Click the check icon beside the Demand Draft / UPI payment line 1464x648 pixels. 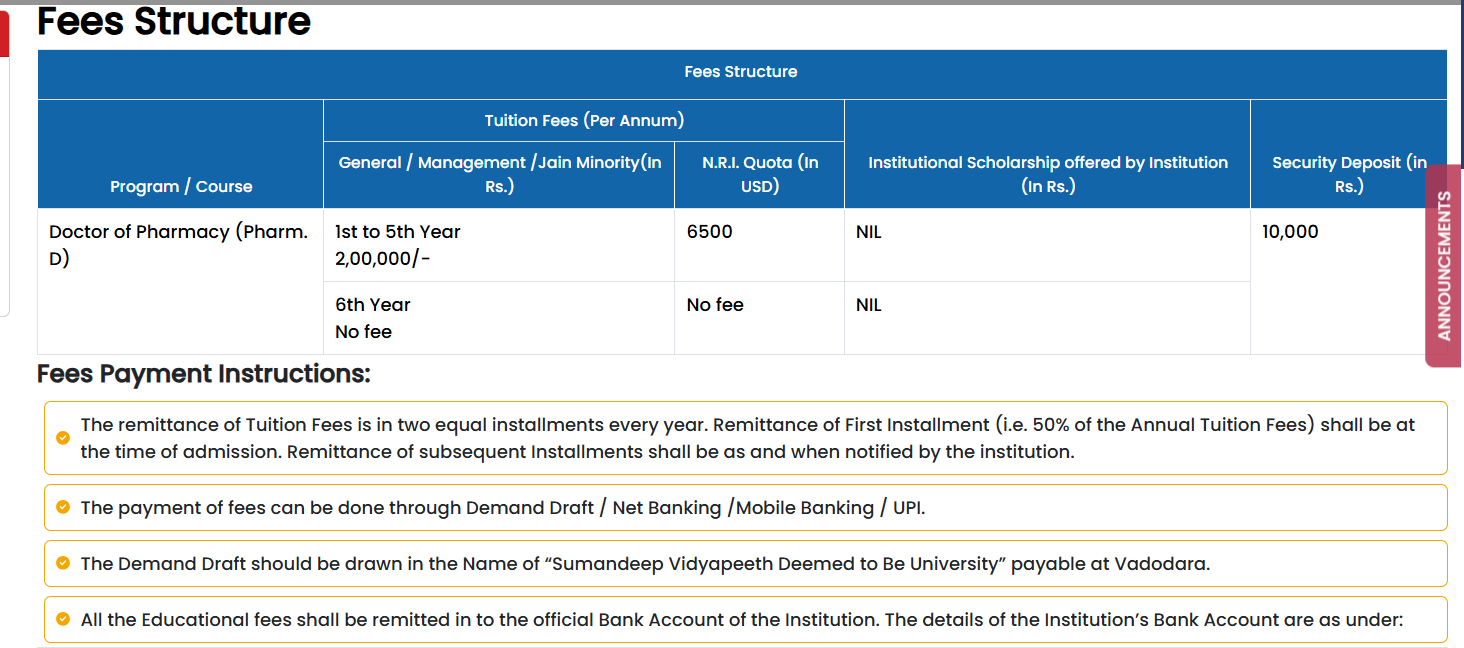[x=63, y=507]
